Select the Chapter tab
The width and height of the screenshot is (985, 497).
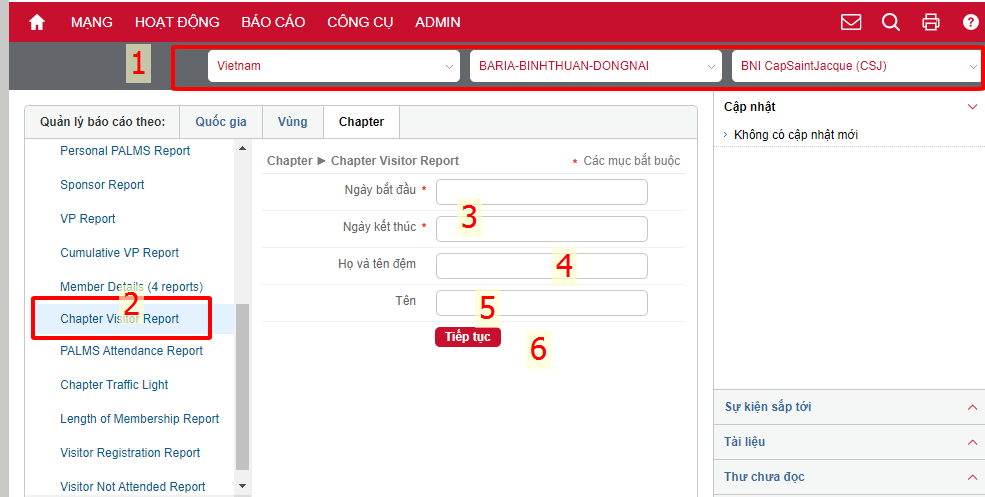coord(361,122)
